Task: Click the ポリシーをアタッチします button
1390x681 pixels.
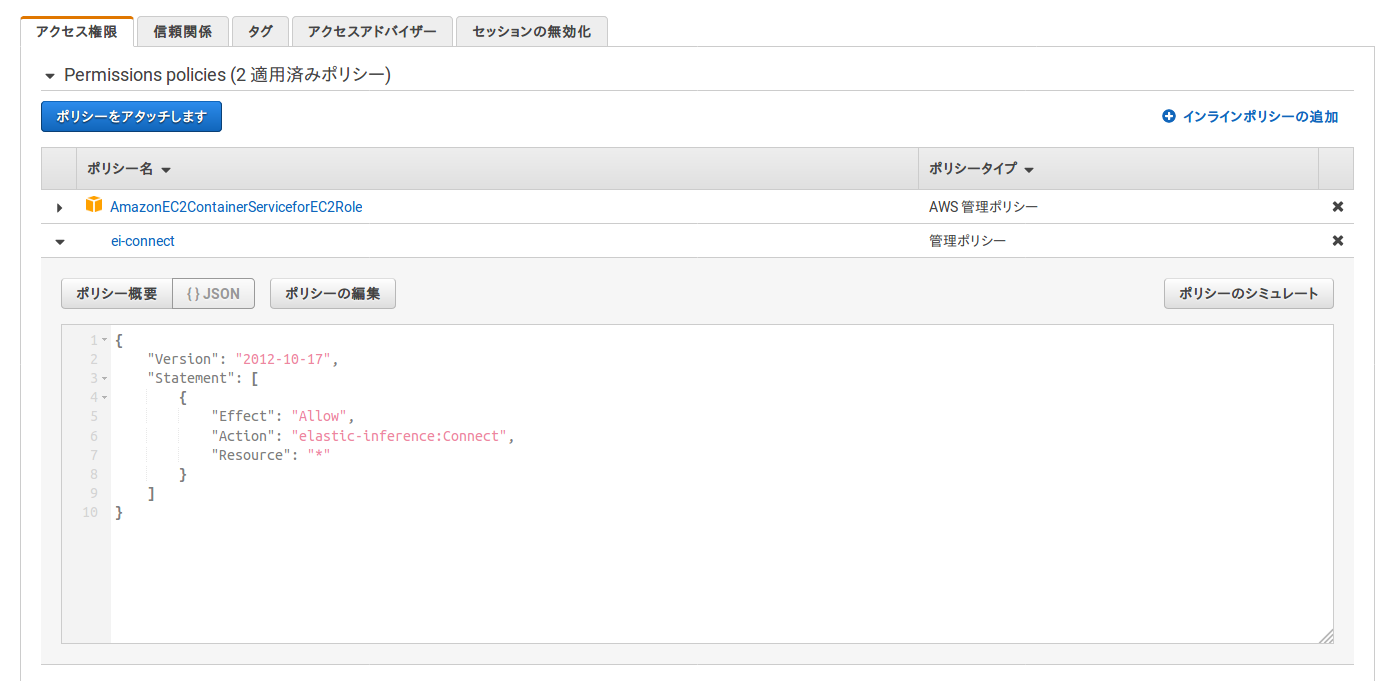Action: point(130,116)
